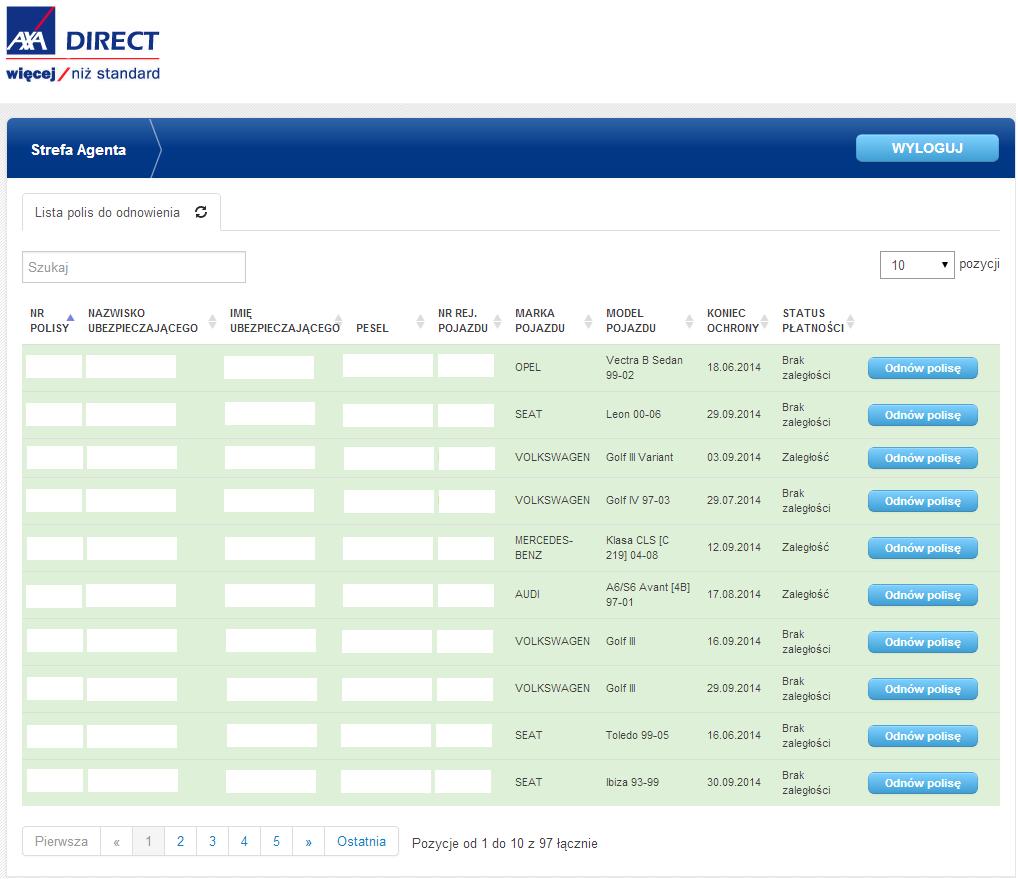Viewport: 1018px width, 879px height.
Task: Log out with the WYLOGUJ button
Action: point(927,148)
